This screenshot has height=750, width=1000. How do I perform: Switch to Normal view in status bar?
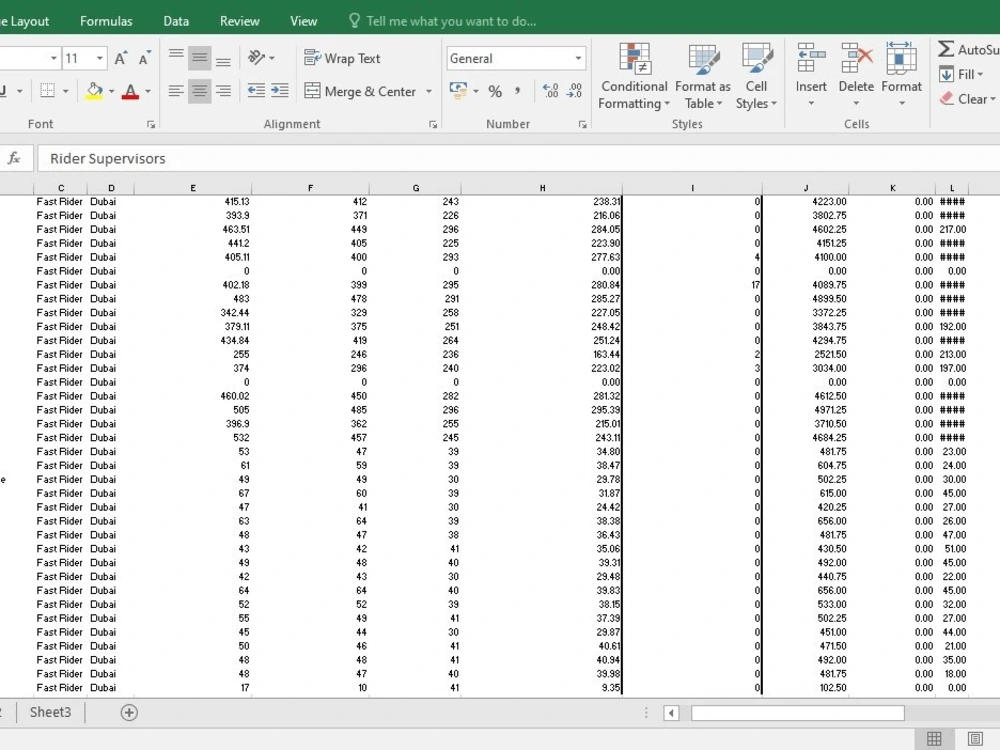pos(934,739)
